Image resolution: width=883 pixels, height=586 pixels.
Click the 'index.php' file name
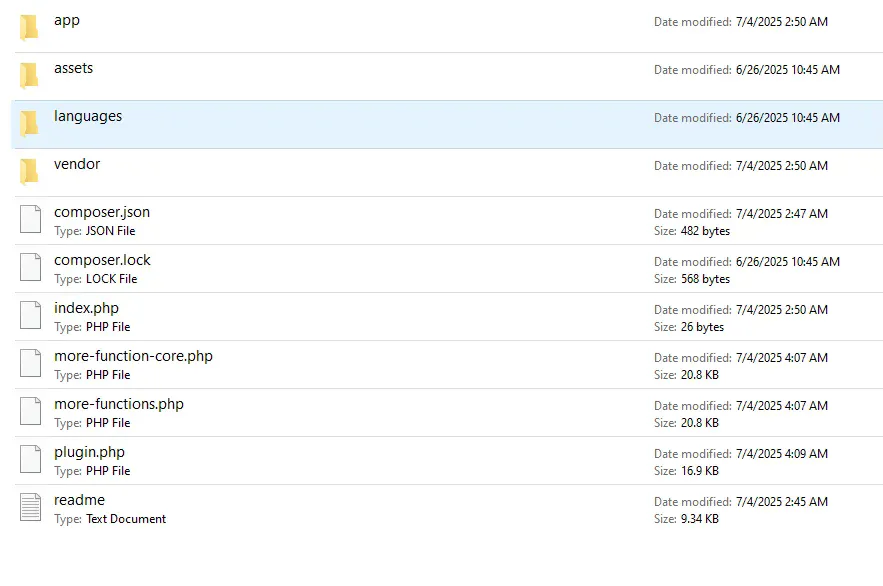(x=86, y=309)
